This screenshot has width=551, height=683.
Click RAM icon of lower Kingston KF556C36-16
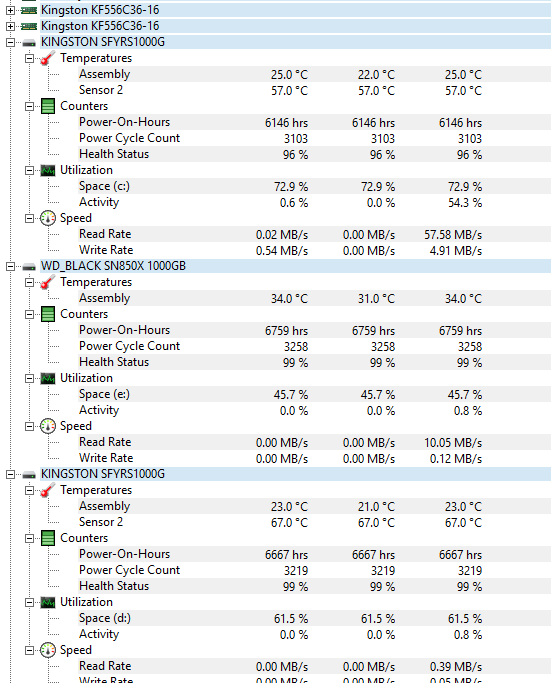[x=29, y=26]
